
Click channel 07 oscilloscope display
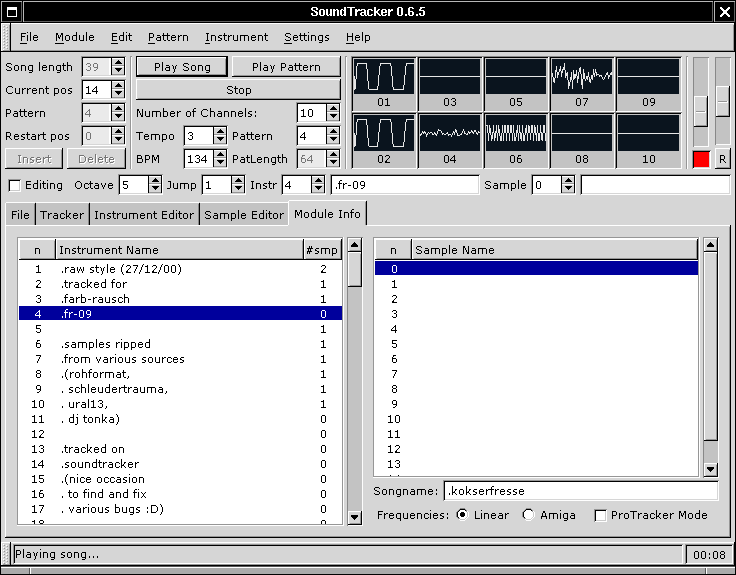point(582,77)
